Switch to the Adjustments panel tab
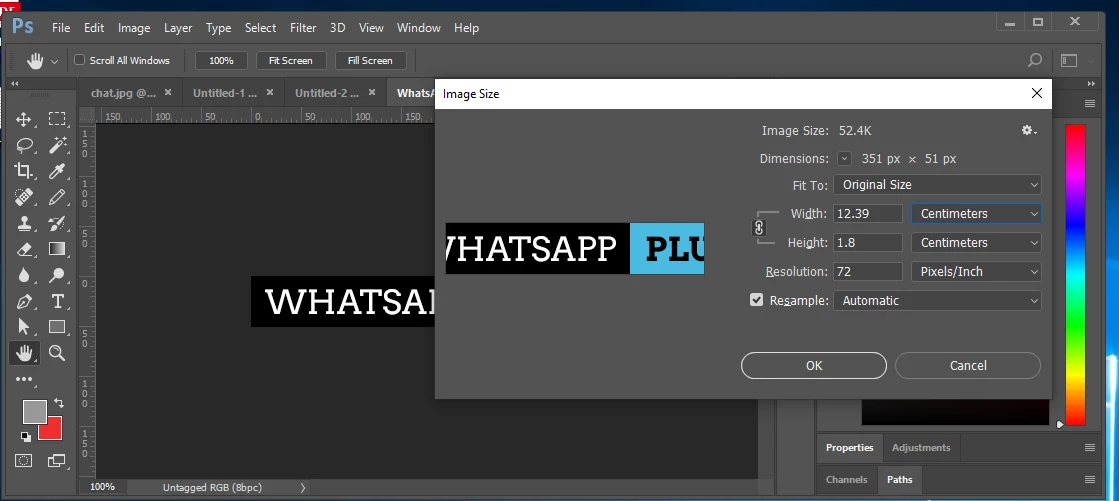 [x=921, y=447]
